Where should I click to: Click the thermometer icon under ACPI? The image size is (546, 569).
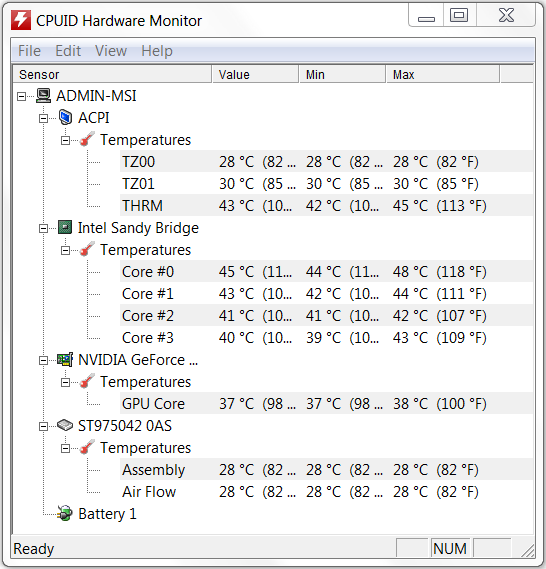87,139
